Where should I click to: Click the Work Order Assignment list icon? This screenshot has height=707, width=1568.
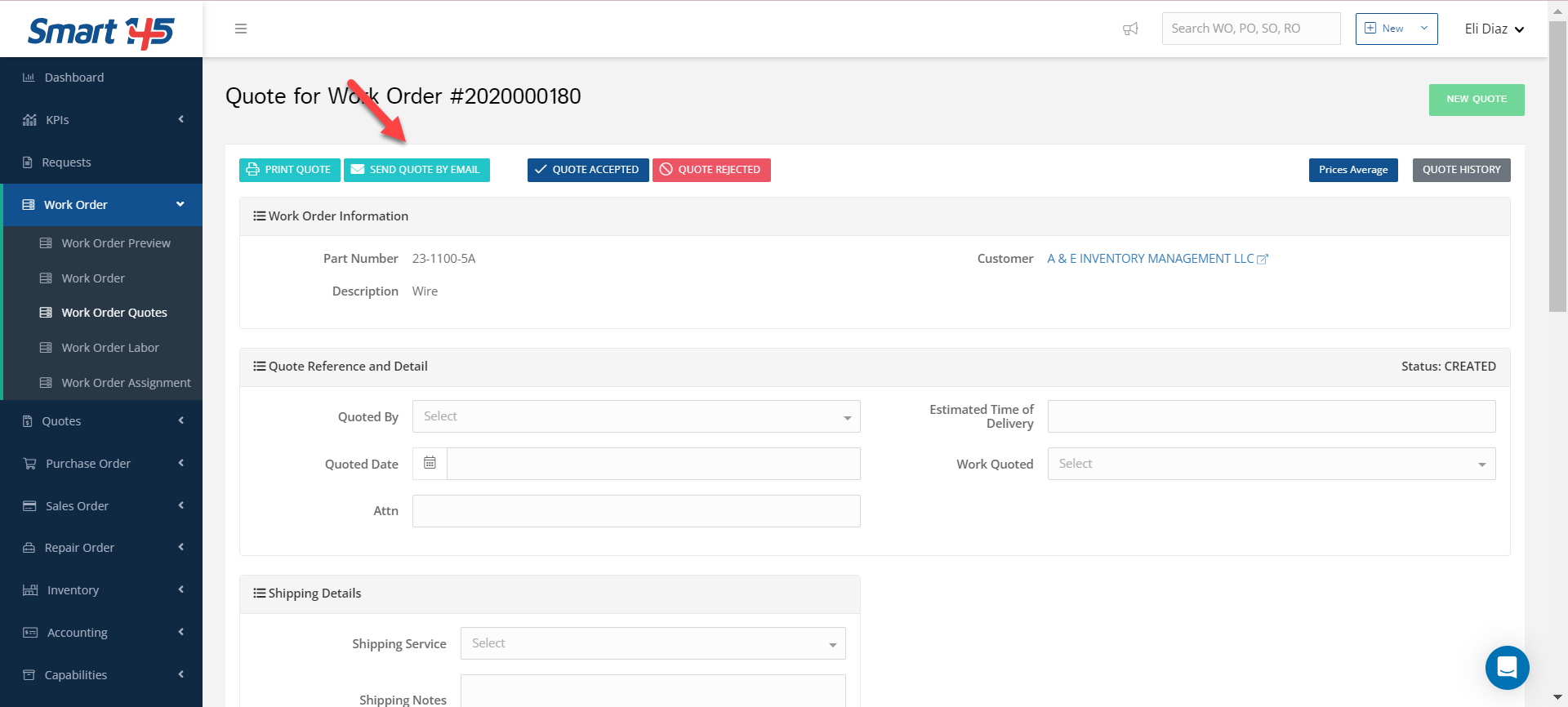(46, 383)
